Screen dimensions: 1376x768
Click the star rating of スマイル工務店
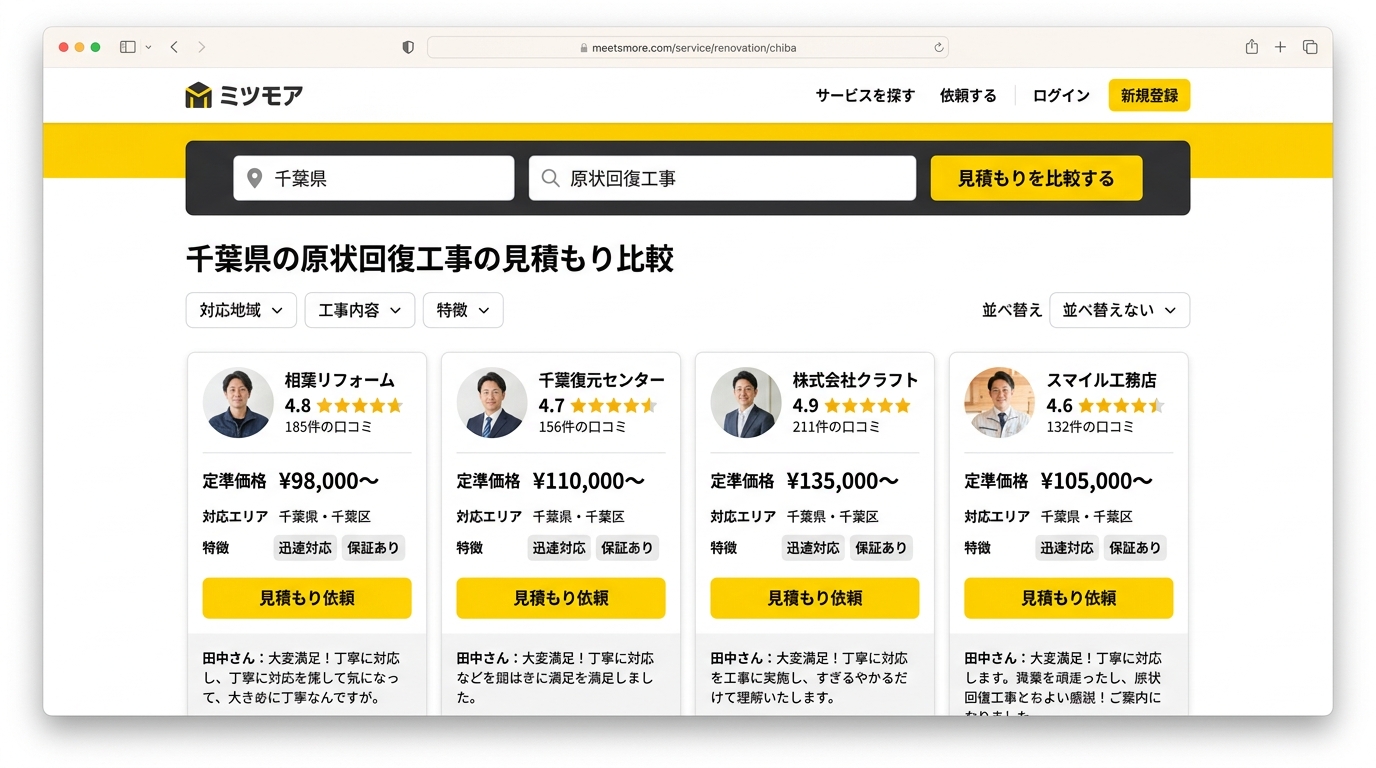[1122, 405]
